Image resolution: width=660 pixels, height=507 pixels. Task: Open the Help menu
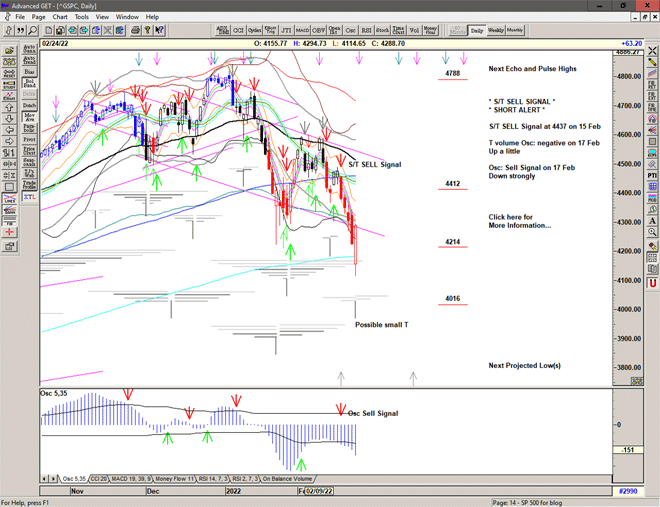tap(153, 17)
